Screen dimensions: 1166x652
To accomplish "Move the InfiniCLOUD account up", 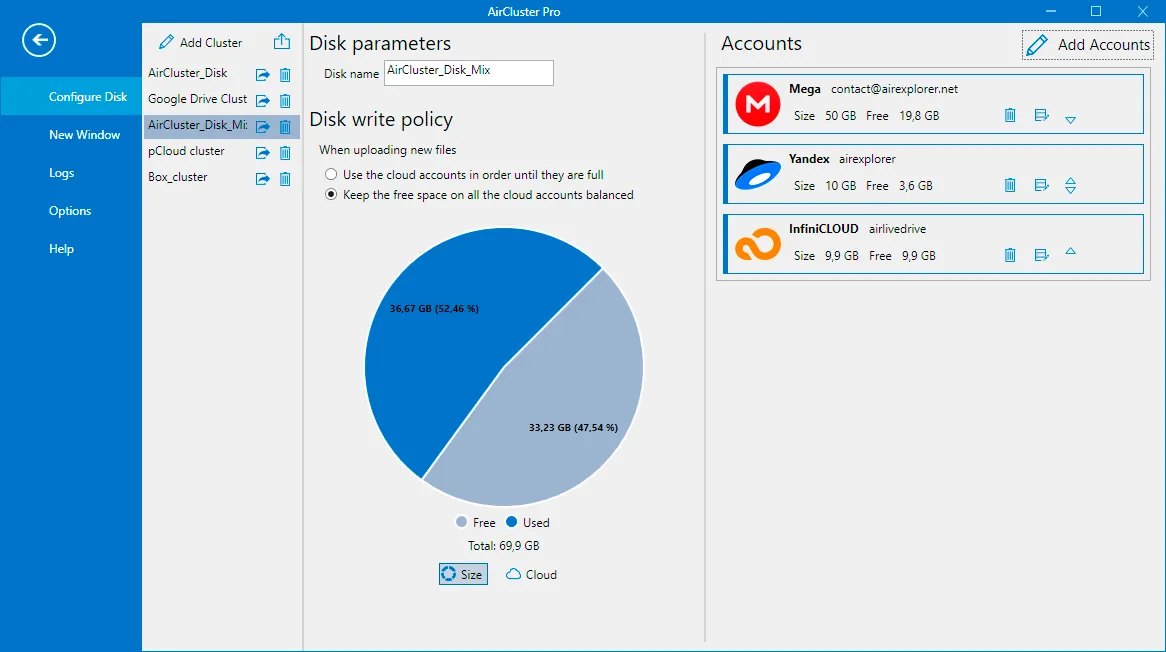I will [1070, 251].
